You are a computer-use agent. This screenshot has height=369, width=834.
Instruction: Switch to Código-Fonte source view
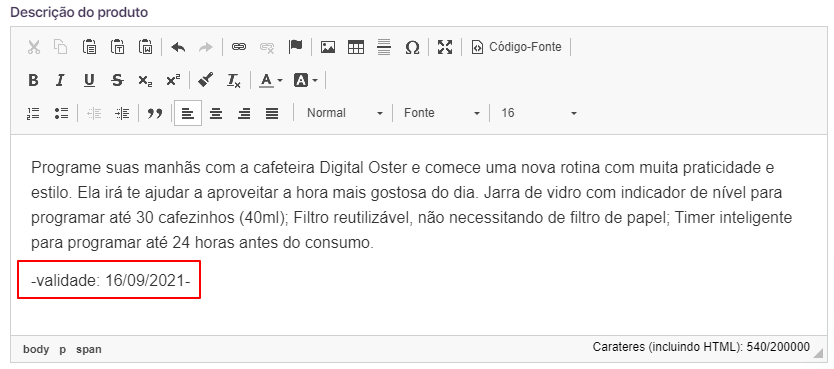click(516, 47)
